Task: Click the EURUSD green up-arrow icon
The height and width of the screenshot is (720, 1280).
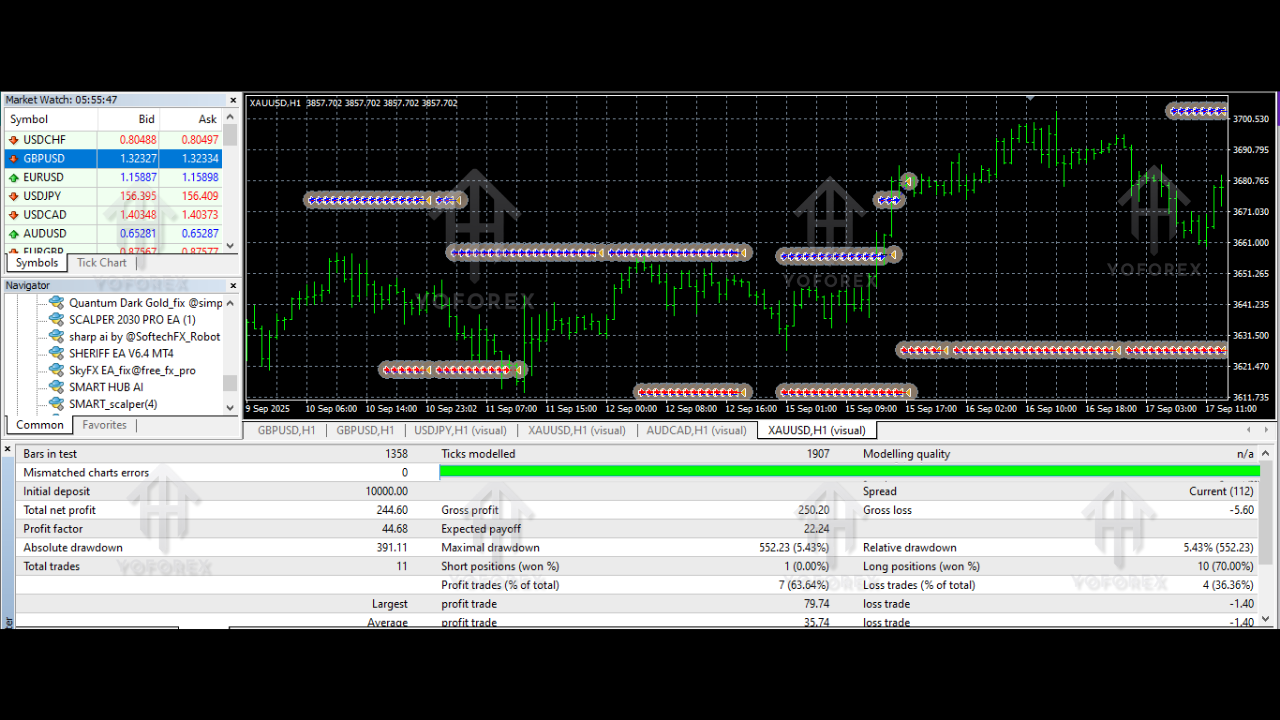Action: (x=14, y=178)
